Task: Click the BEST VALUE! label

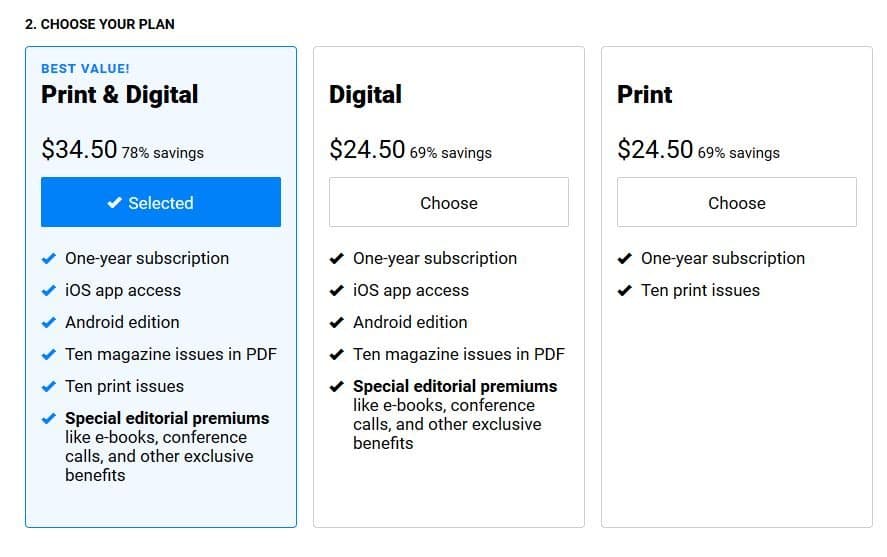Action: (85, 68)
